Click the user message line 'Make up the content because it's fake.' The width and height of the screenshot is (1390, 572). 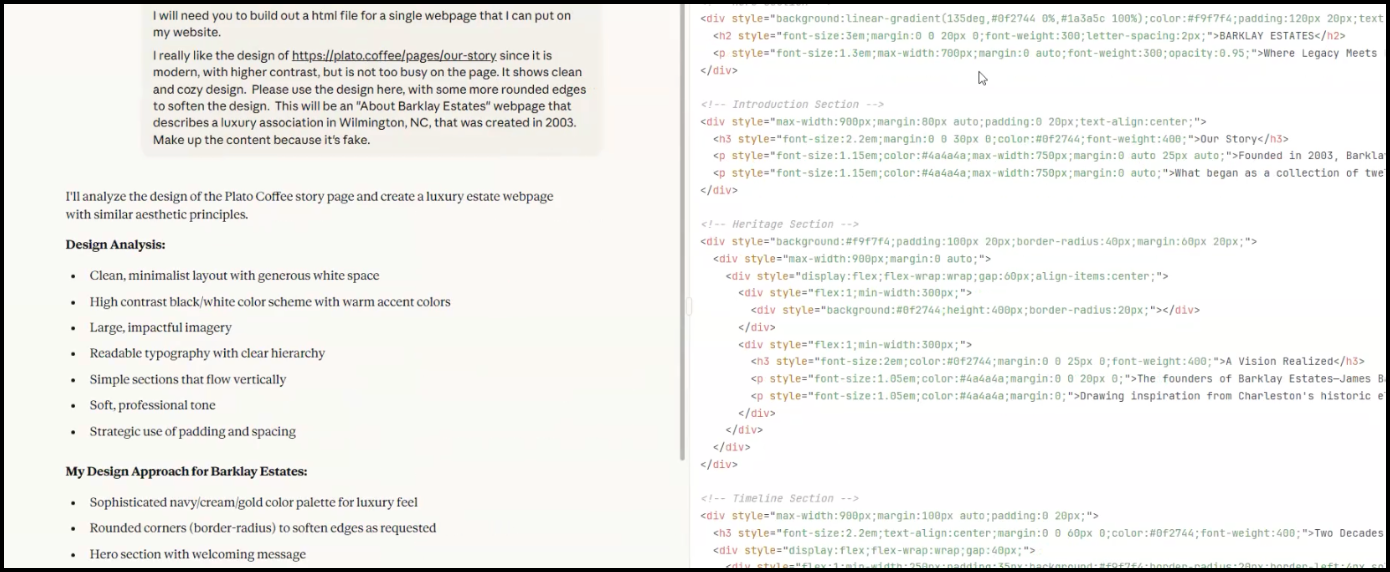(262, 139)
